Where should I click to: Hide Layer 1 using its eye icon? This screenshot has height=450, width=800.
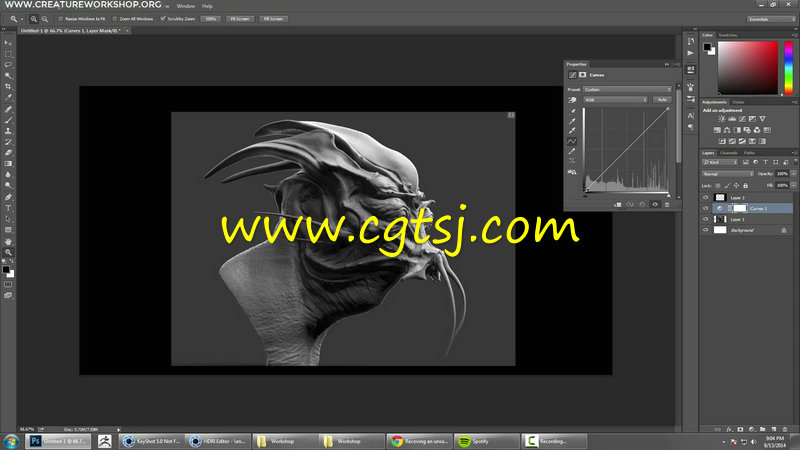pos(706,219)
